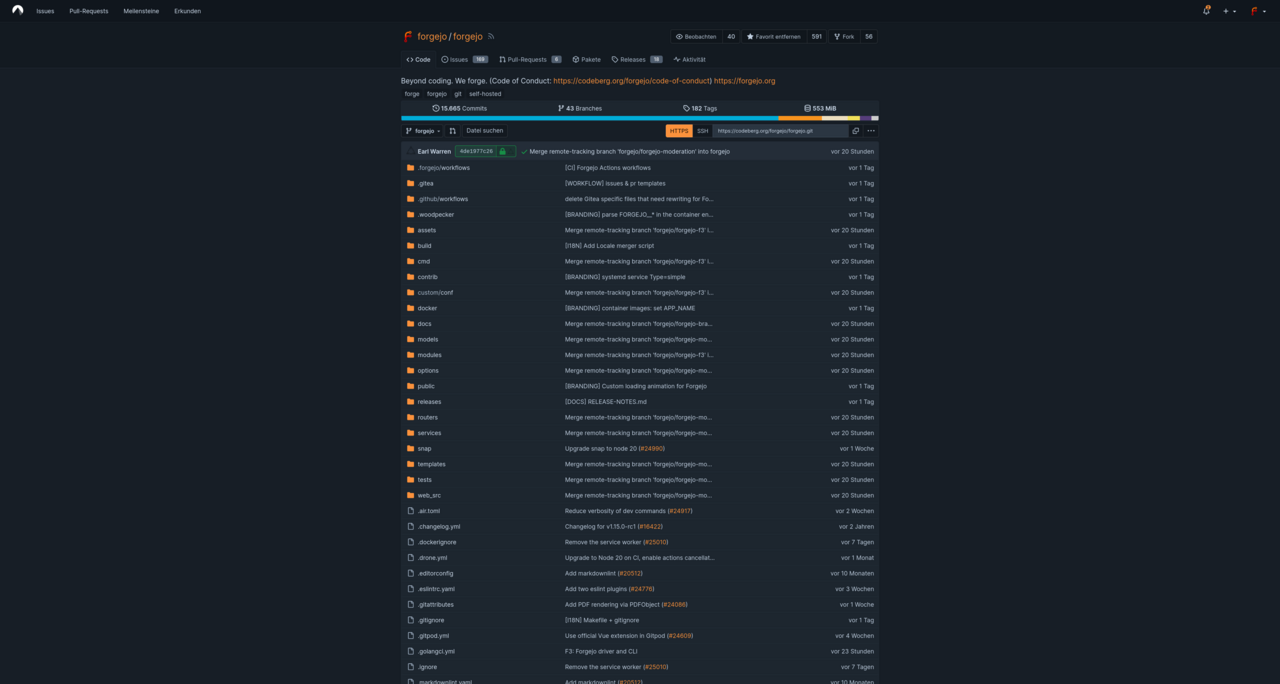Open the Code tab
1280x684 pixels.
pos(418,59)
